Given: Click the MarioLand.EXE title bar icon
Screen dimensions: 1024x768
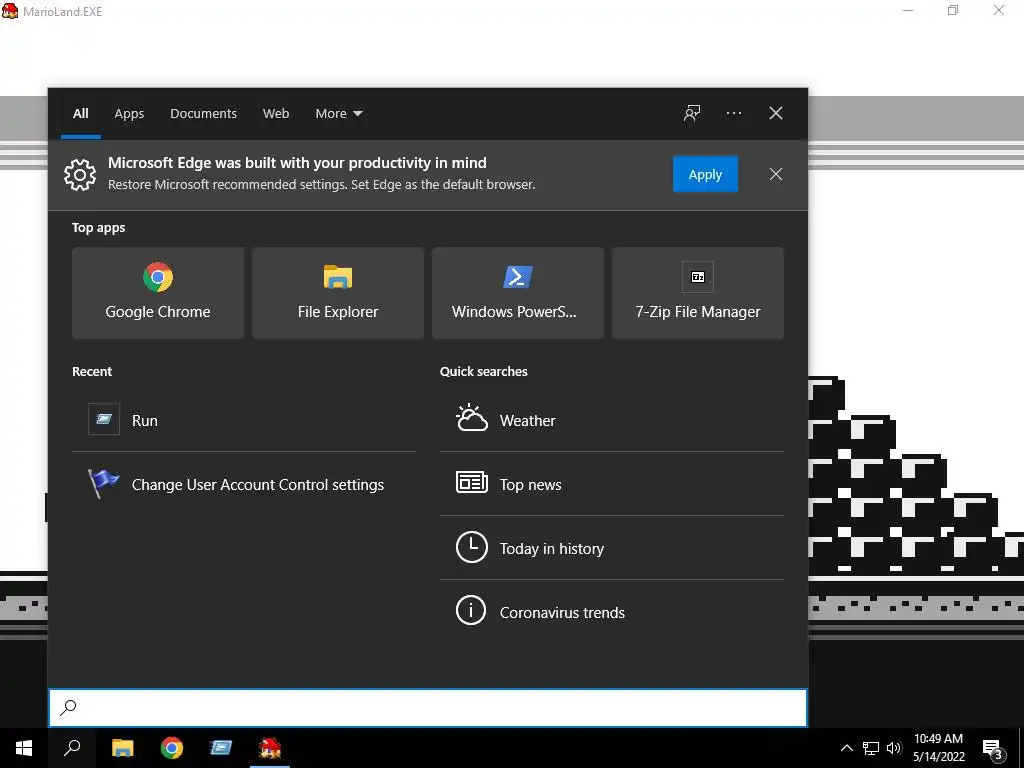Looking at the screenshot, I should click(10, 11).
